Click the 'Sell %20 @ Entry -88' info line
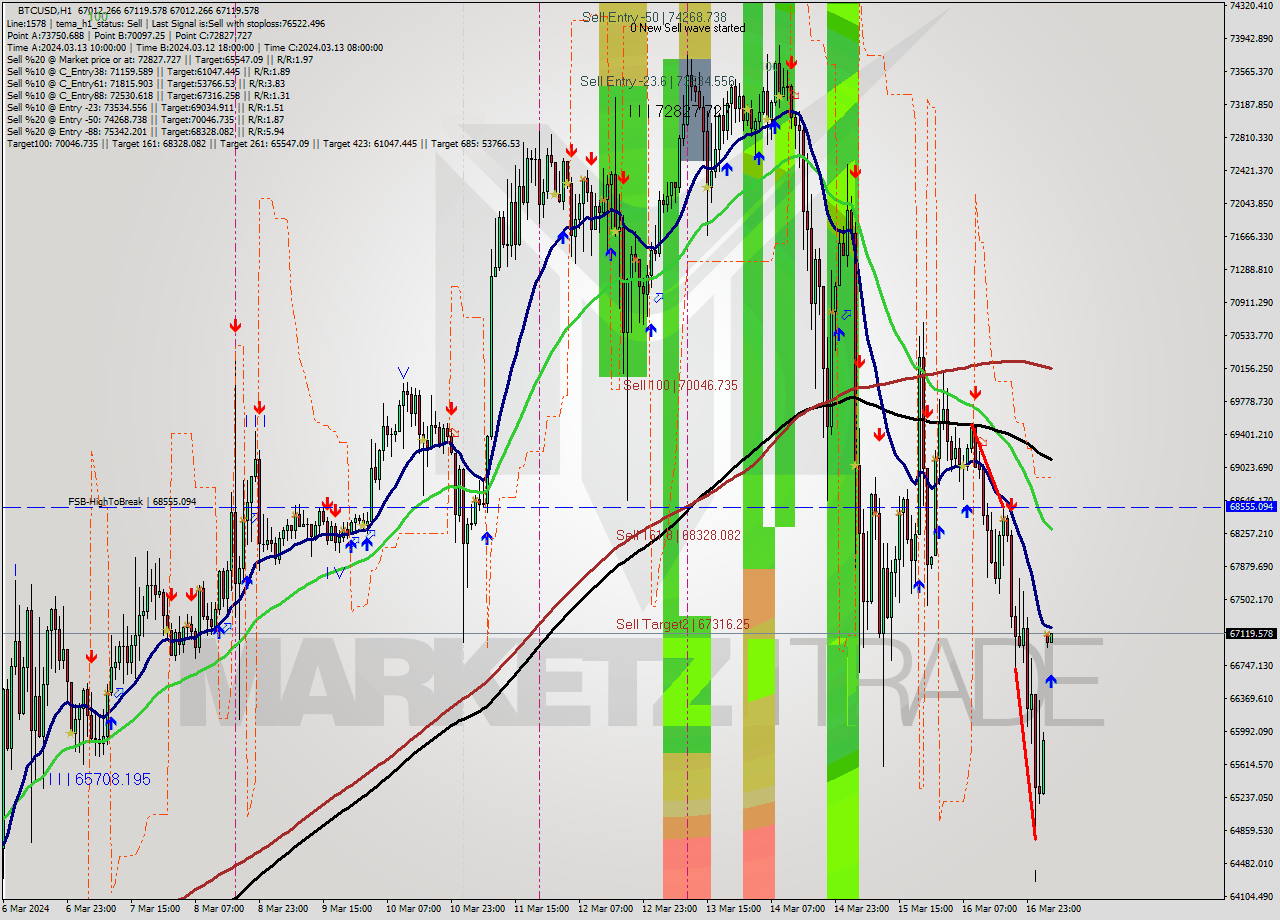This screenshot has height=920, width=1280. point(145,131)
